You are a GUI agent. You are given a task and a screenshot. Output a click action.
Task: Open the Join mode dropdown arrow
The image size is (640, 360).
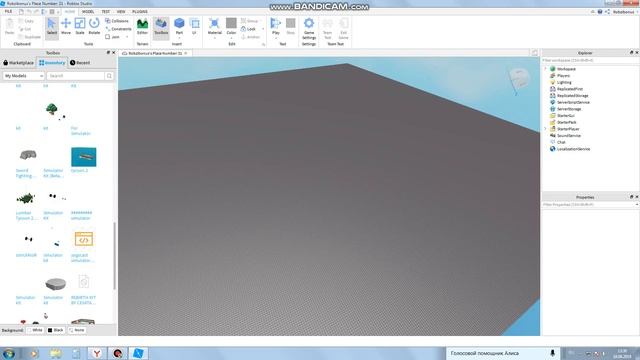[x=127, y=37]
